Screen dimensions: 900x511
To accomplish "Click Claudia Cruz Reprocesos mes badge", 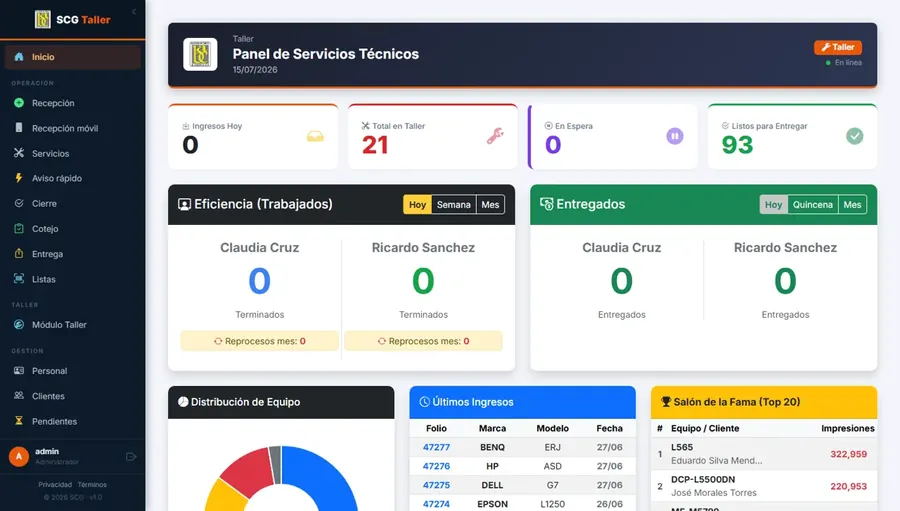I will point(259,341).
